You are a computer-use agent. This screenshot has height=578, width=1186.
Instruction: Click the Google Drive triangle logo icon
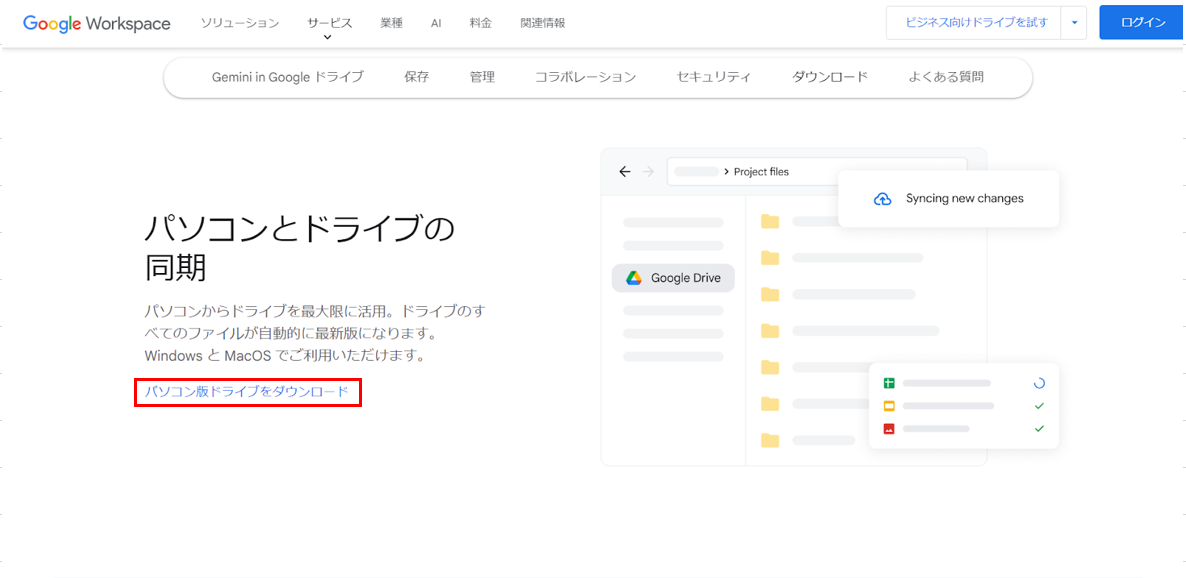[634, 278]
